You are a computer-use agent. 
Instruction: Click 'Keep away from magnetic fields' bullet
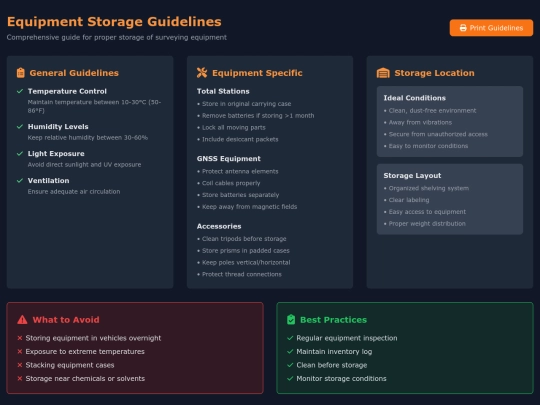[247, 207]
